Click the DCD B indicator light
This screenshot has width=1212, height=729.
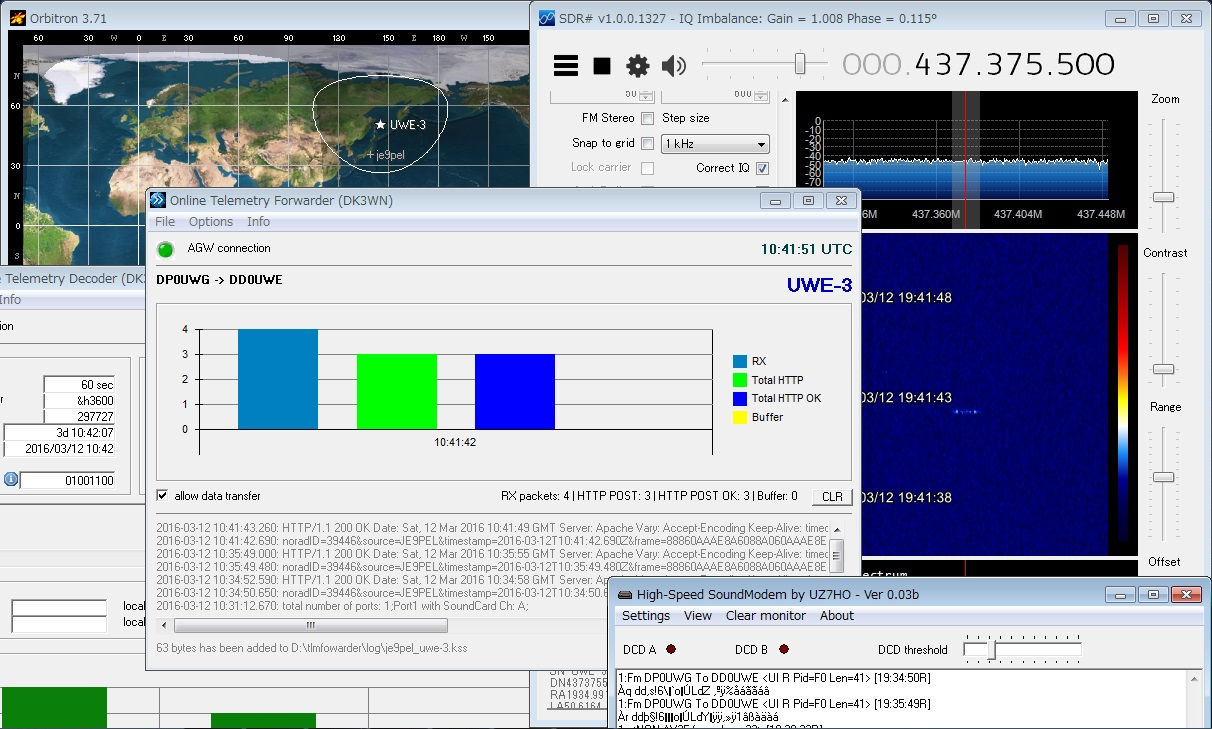pos(783,650)
